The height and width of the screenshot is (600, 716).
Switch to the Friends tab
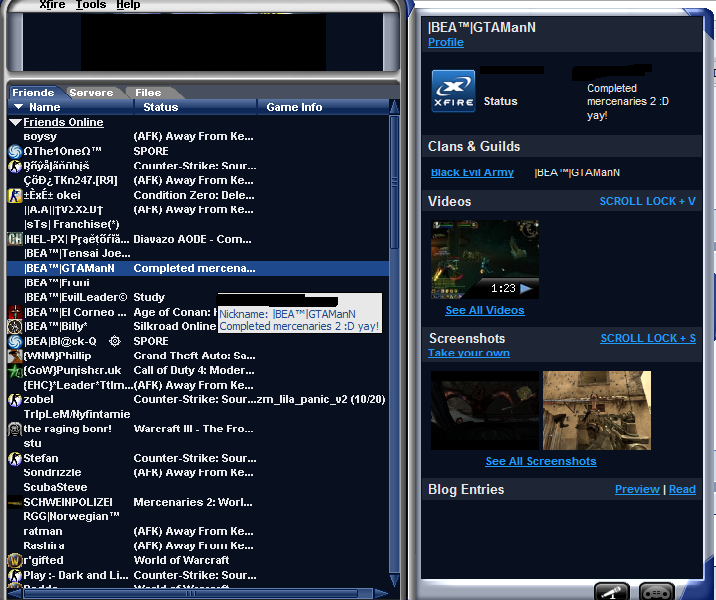[x=33, y=93]
